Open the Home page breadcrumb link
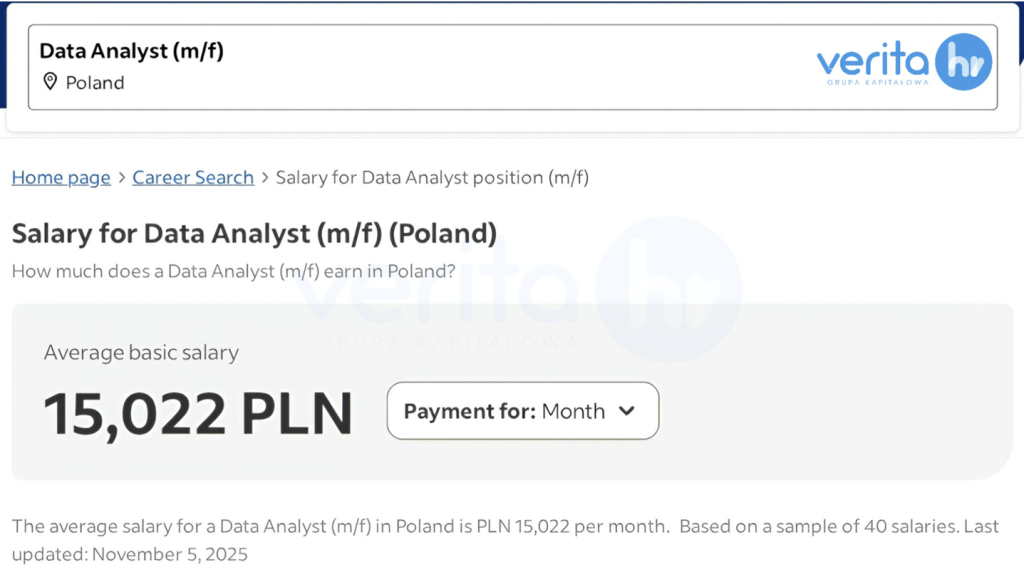The image size is (1024, 587). coord(61,178)
